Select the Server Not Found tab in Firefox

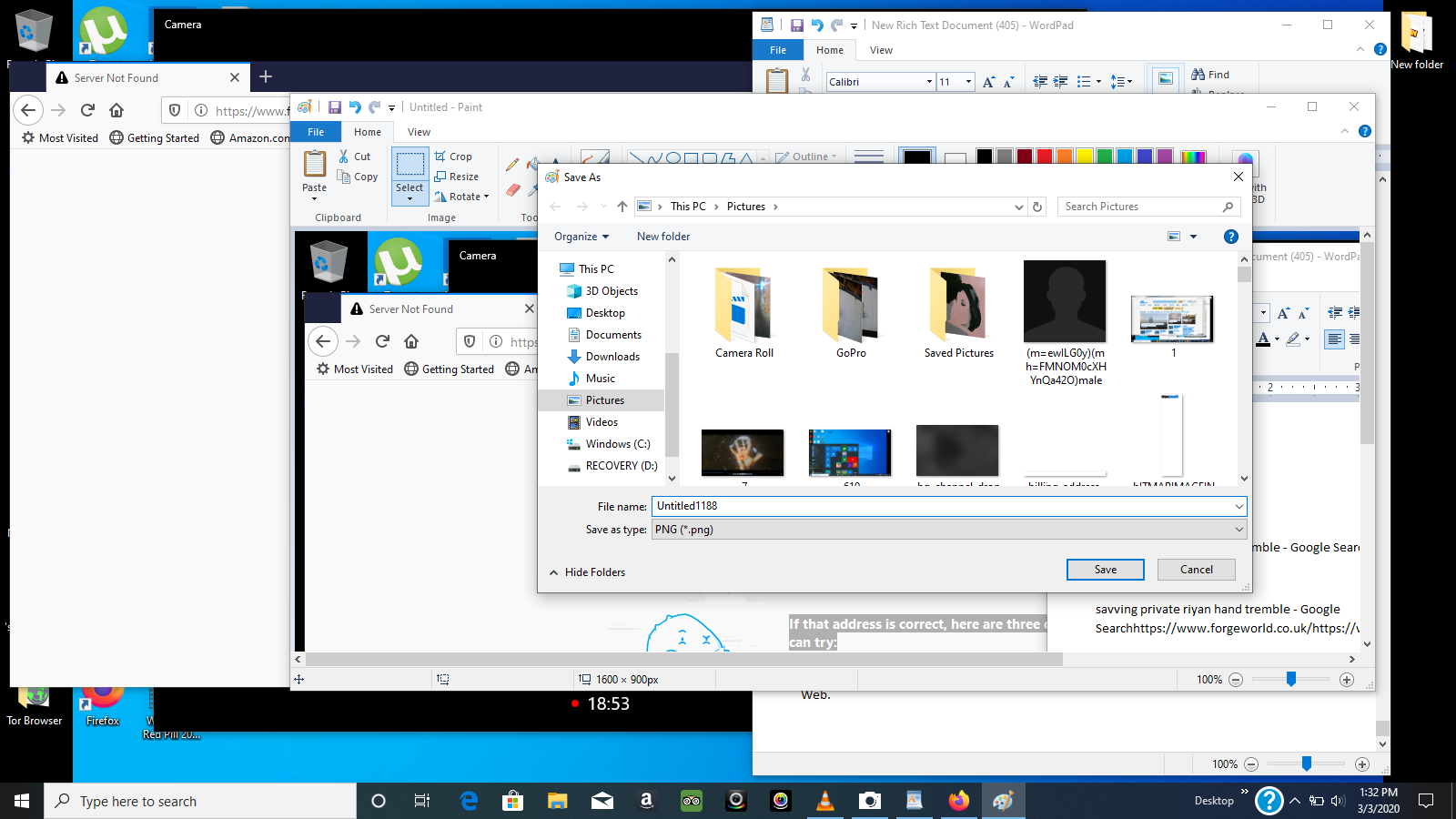(147, 78)
